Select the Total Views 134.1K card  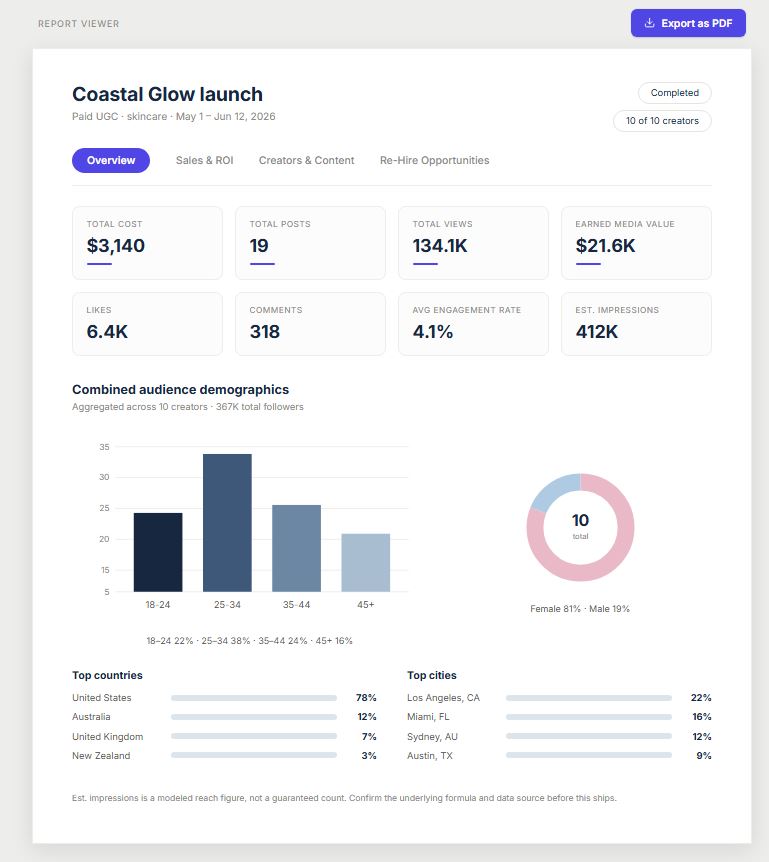coord(473,243)
